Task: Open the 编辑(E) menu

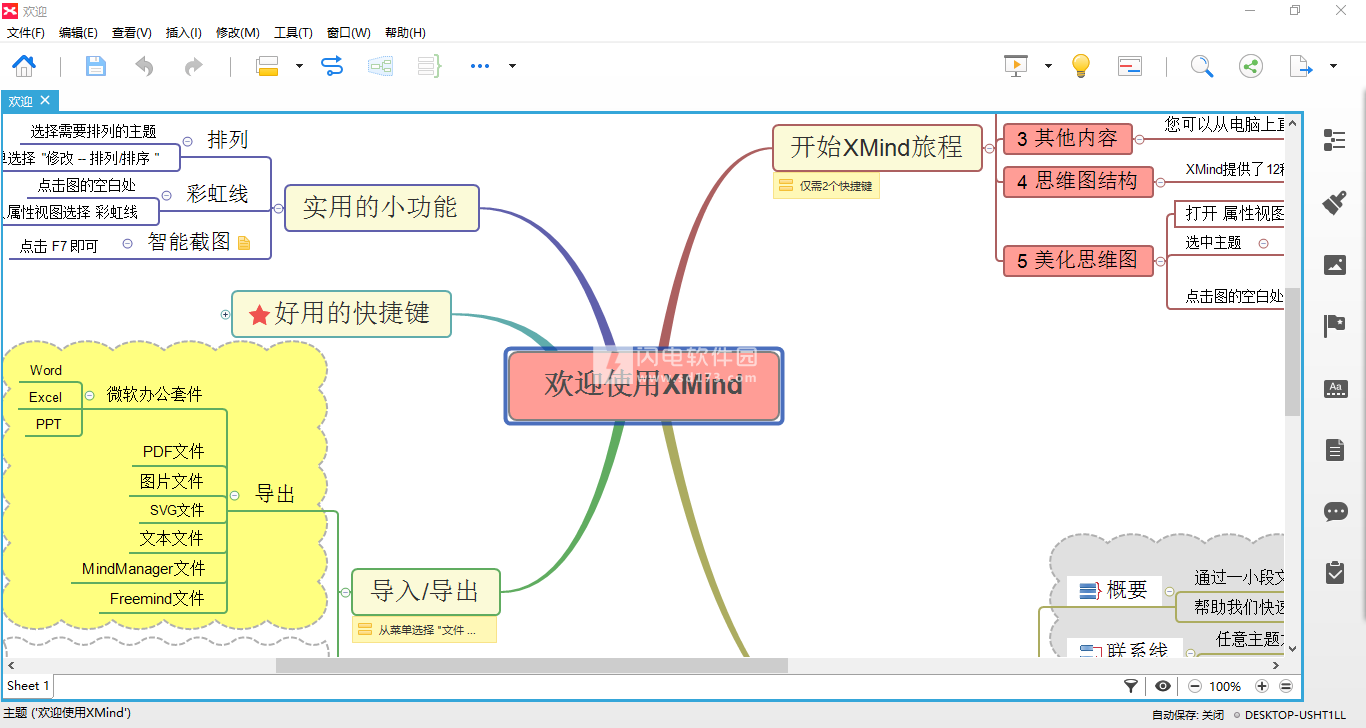Action: [78, 33]
